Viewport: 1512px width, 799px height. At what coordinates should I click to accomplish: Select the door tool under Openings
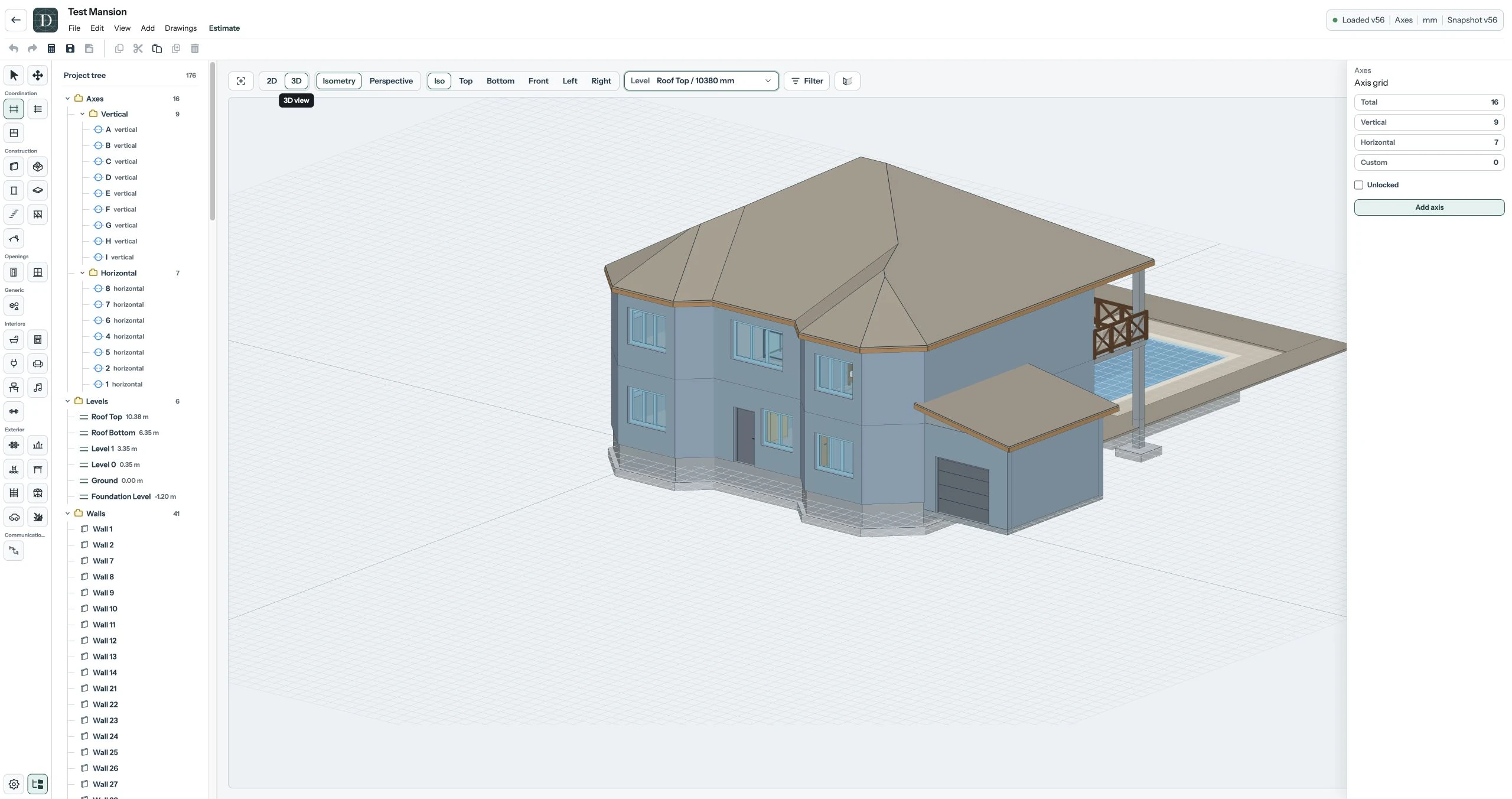click(14, 272)
